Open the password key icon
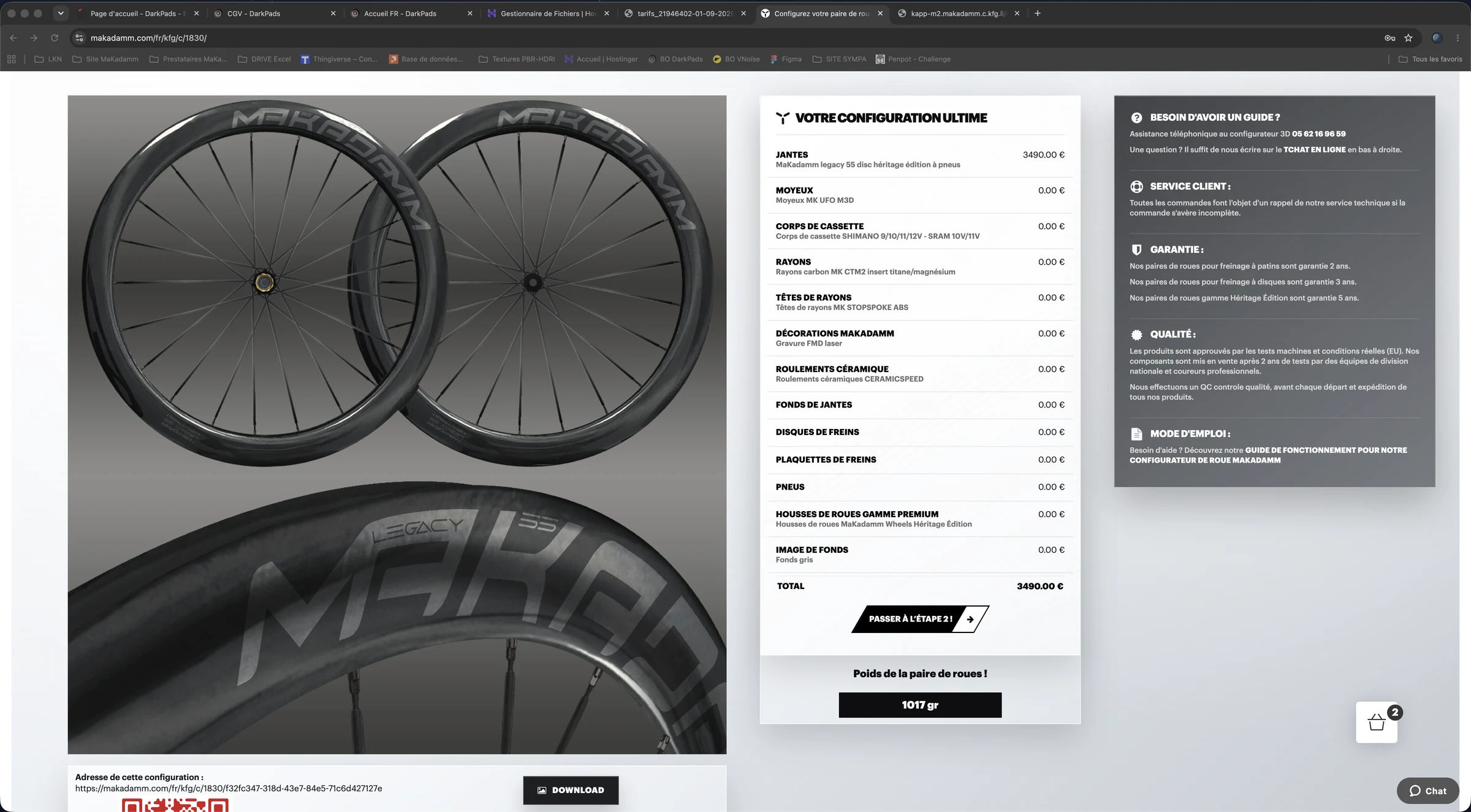The width and height of the screenshot is (1471, 812). 1389,38
